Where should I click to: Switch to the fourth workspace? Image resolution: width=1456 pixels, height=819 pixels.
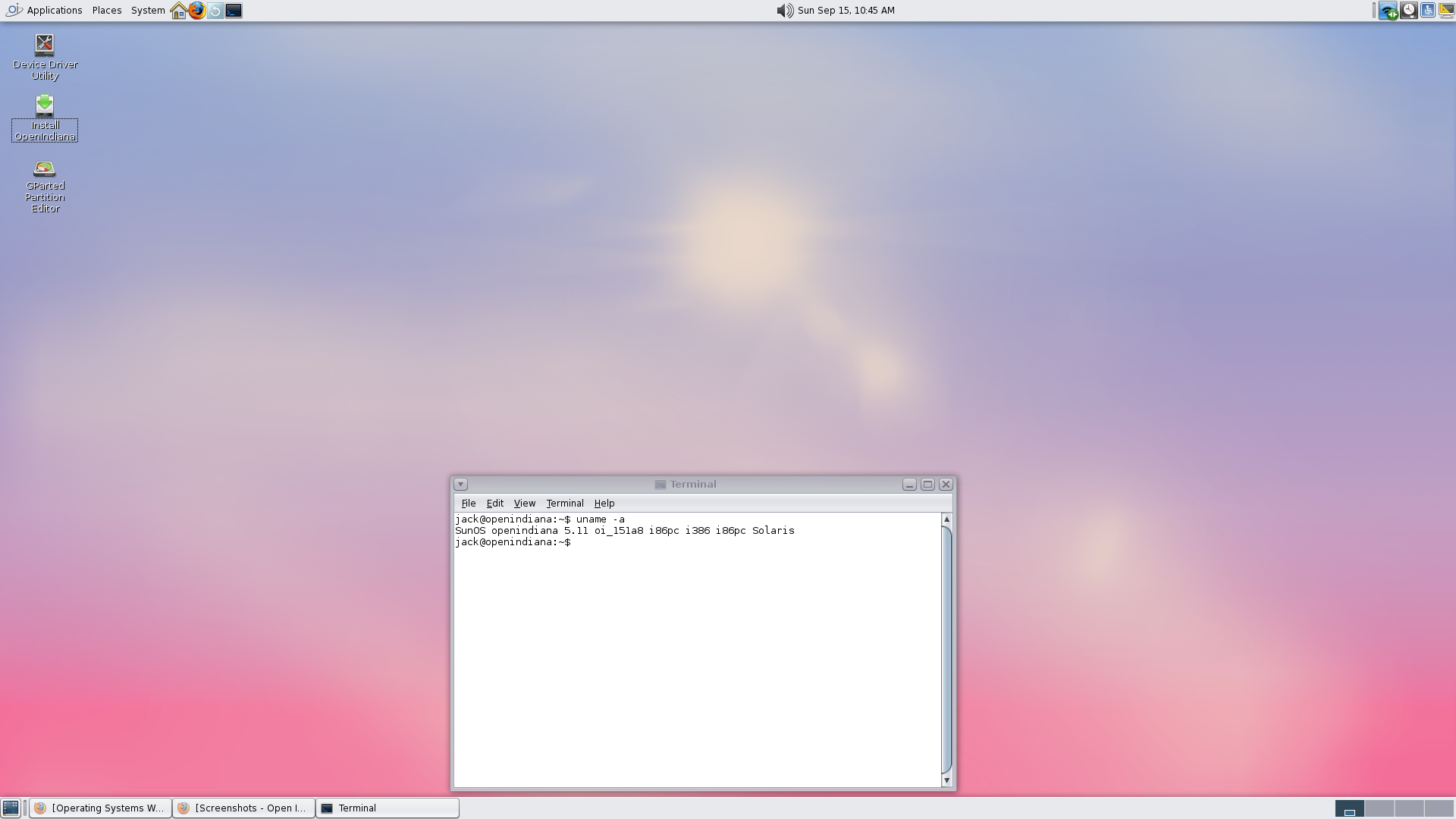click(1439, 808)
